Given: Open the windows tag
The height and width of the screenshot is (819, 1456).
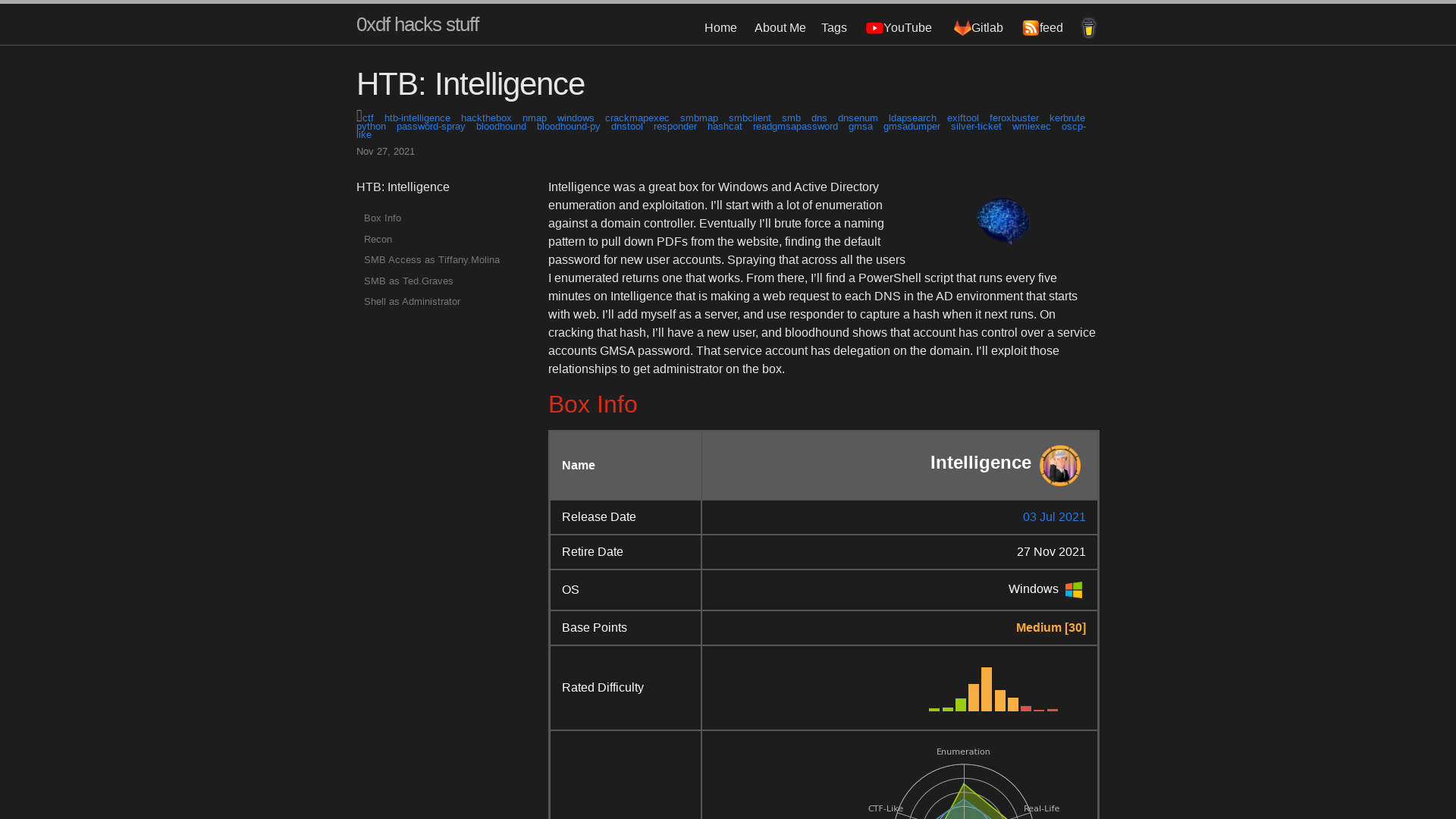Looking at the screenshot, I should tap(576, 118).
